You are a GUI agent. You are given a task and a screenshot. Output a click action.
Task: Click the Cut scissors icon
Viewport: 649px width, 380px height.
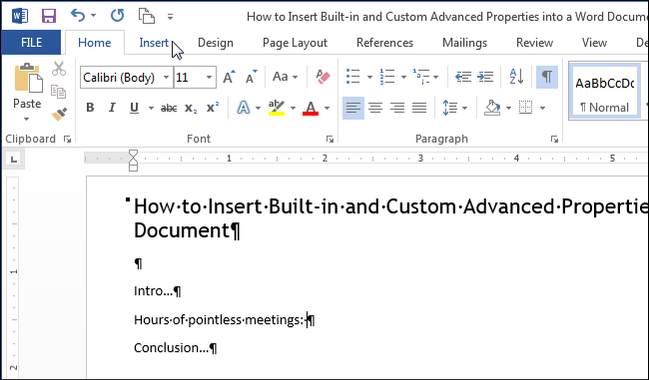59,69
